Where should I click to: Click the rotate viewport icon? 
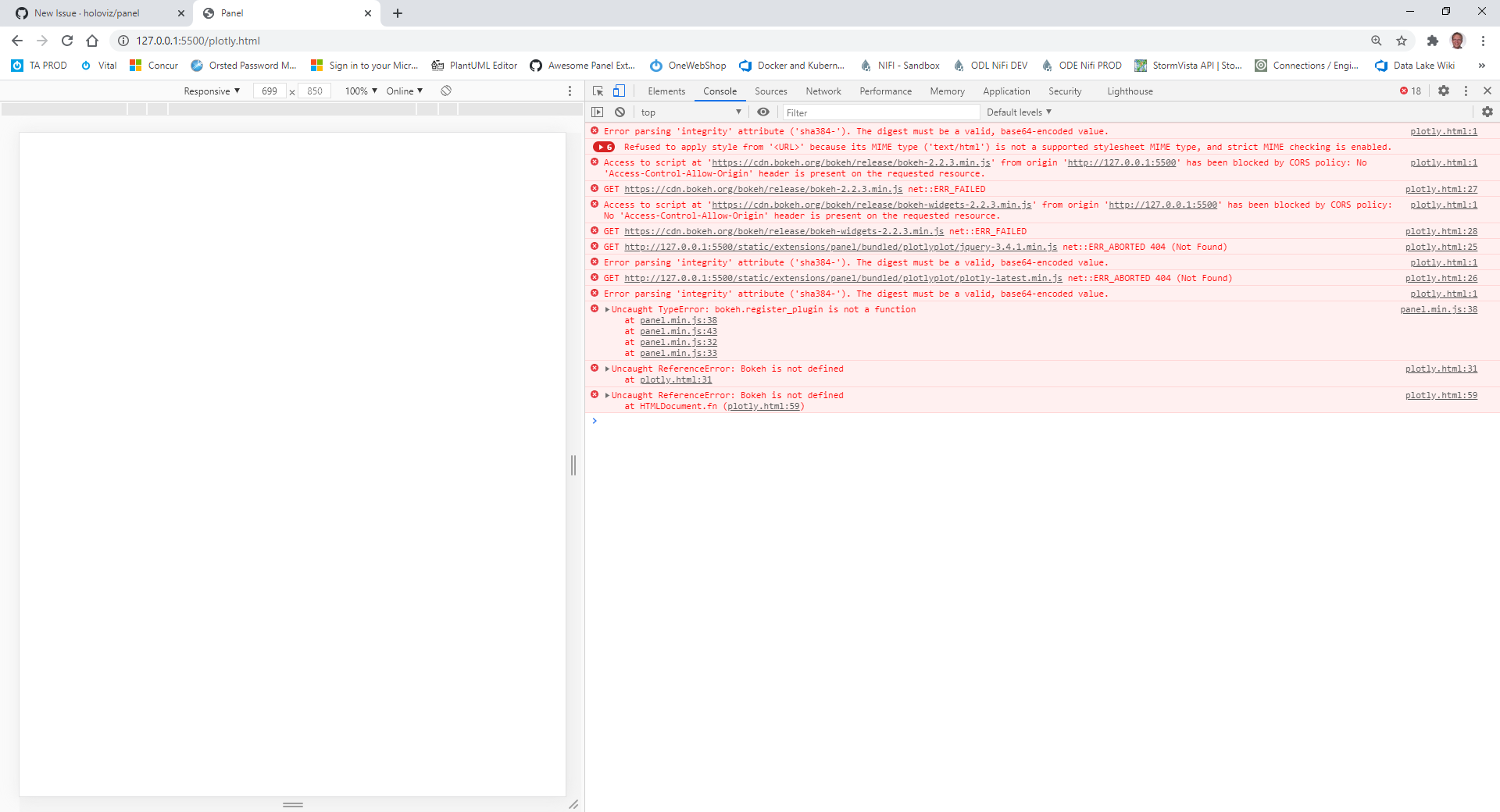click(446, 91)
